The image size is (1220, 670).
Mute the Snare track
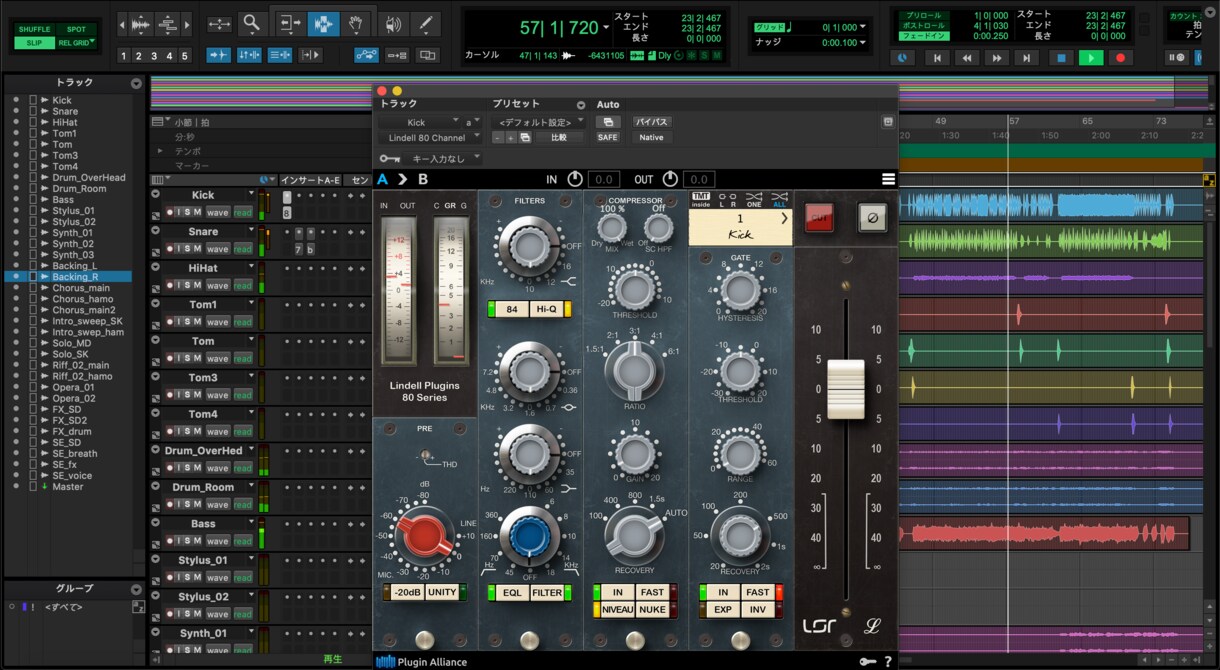click(x=196, y=248)
